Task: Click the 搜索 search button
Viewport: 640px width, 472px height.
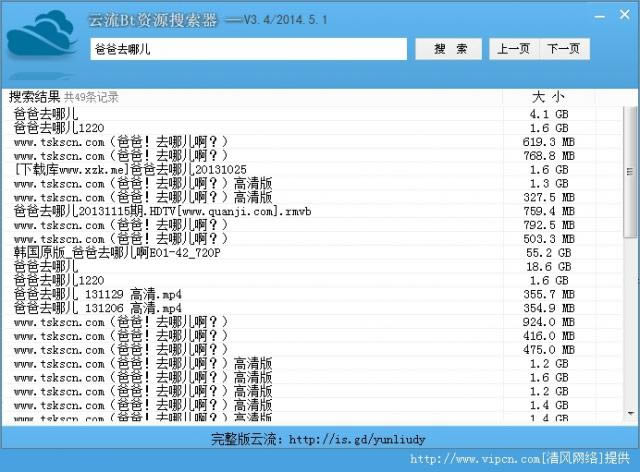Action: coord(449,49)
